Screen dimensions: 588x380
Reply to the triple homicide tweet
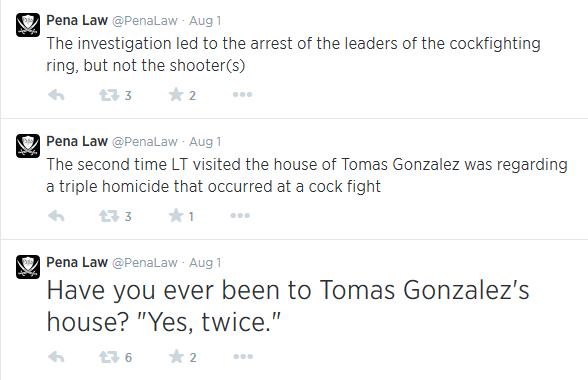point(56,216)
